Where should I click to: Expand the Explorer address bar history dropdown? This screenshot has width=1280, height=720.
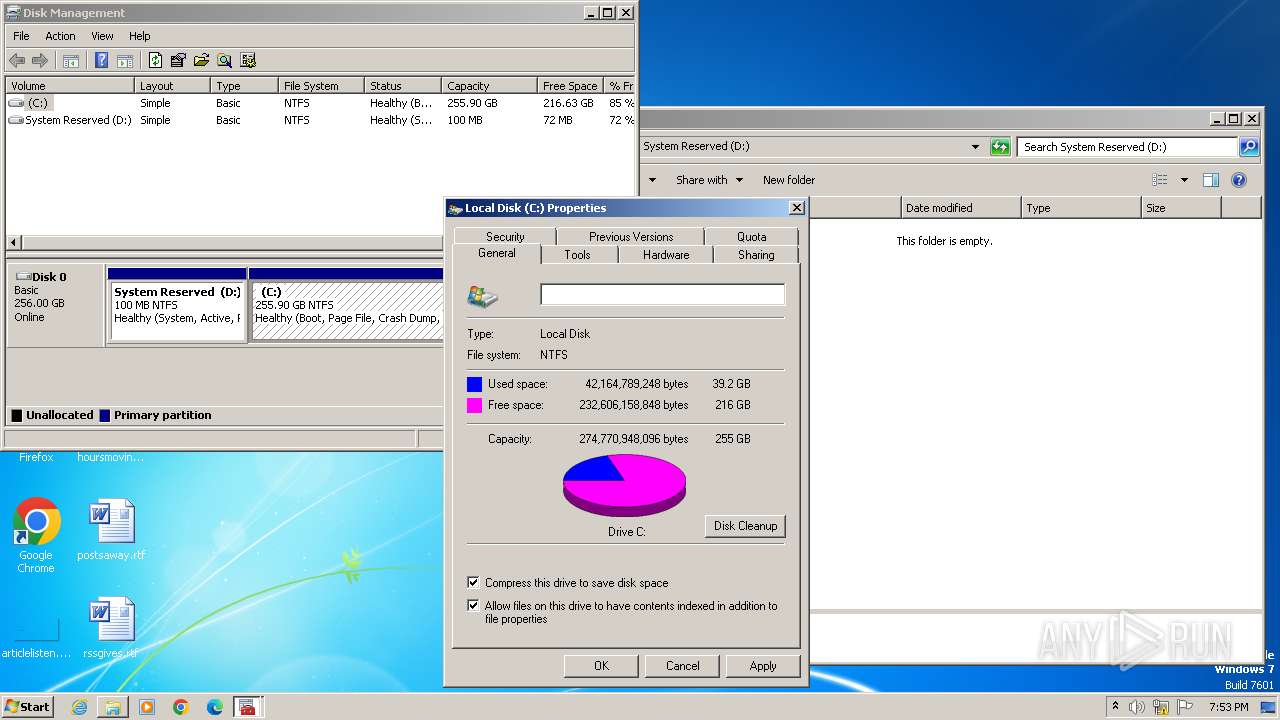pos(976,147)
